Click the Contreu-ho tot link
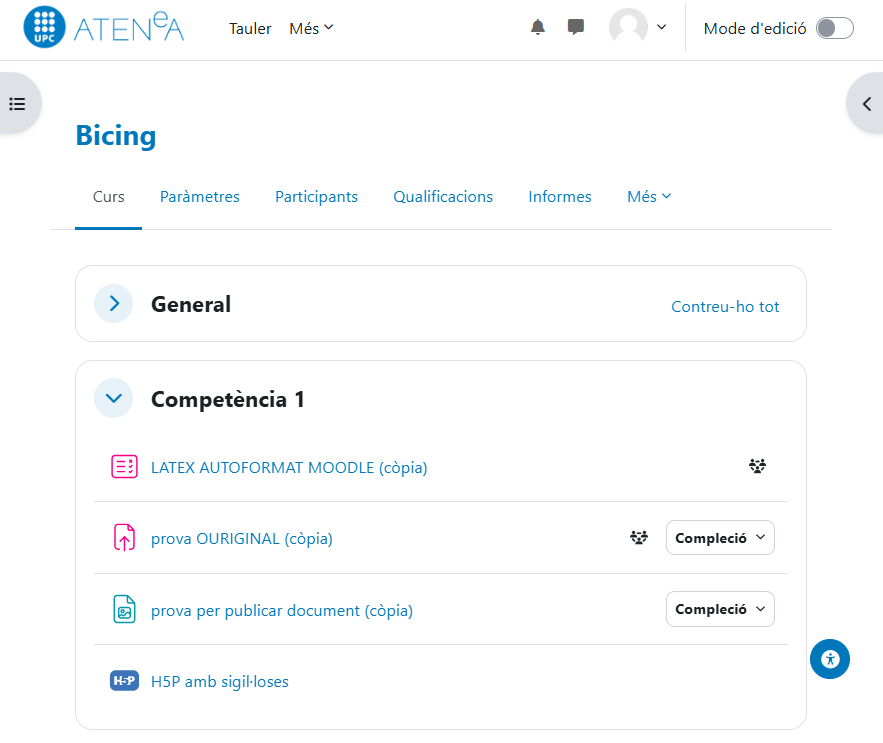 [x=725, y=307]
